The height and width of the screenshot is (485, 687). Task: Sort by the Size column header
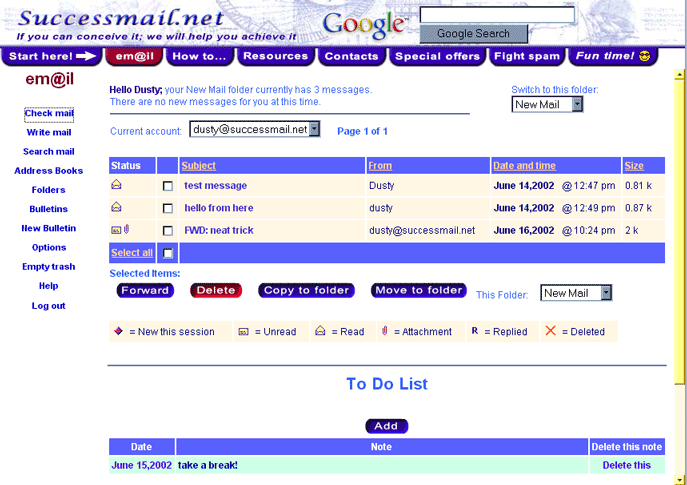click(x=634, y=166)
